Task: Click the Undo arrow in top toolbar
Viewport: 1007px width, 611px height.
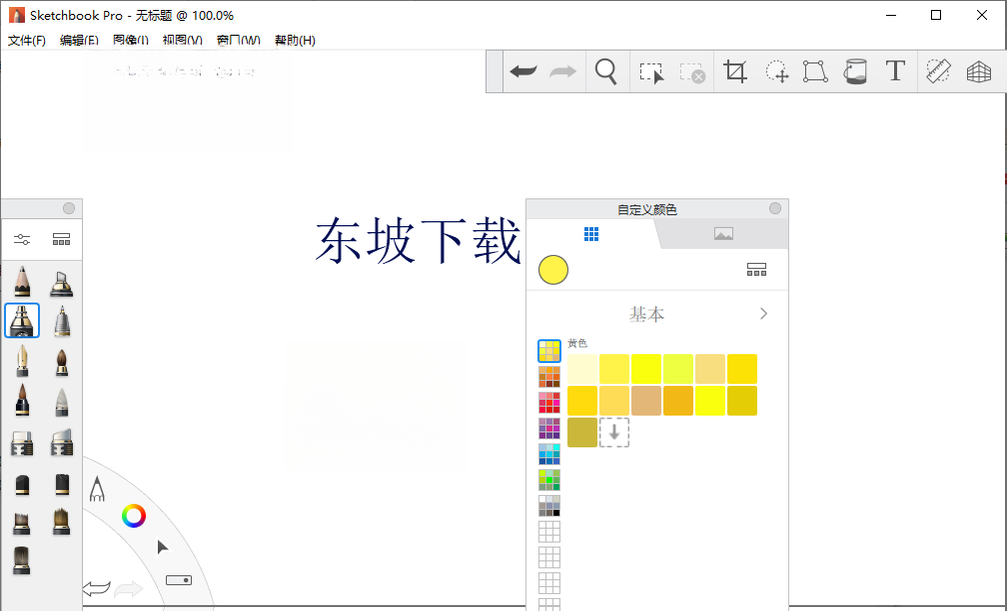Action: pyautogui.click(x=523, y=71)
